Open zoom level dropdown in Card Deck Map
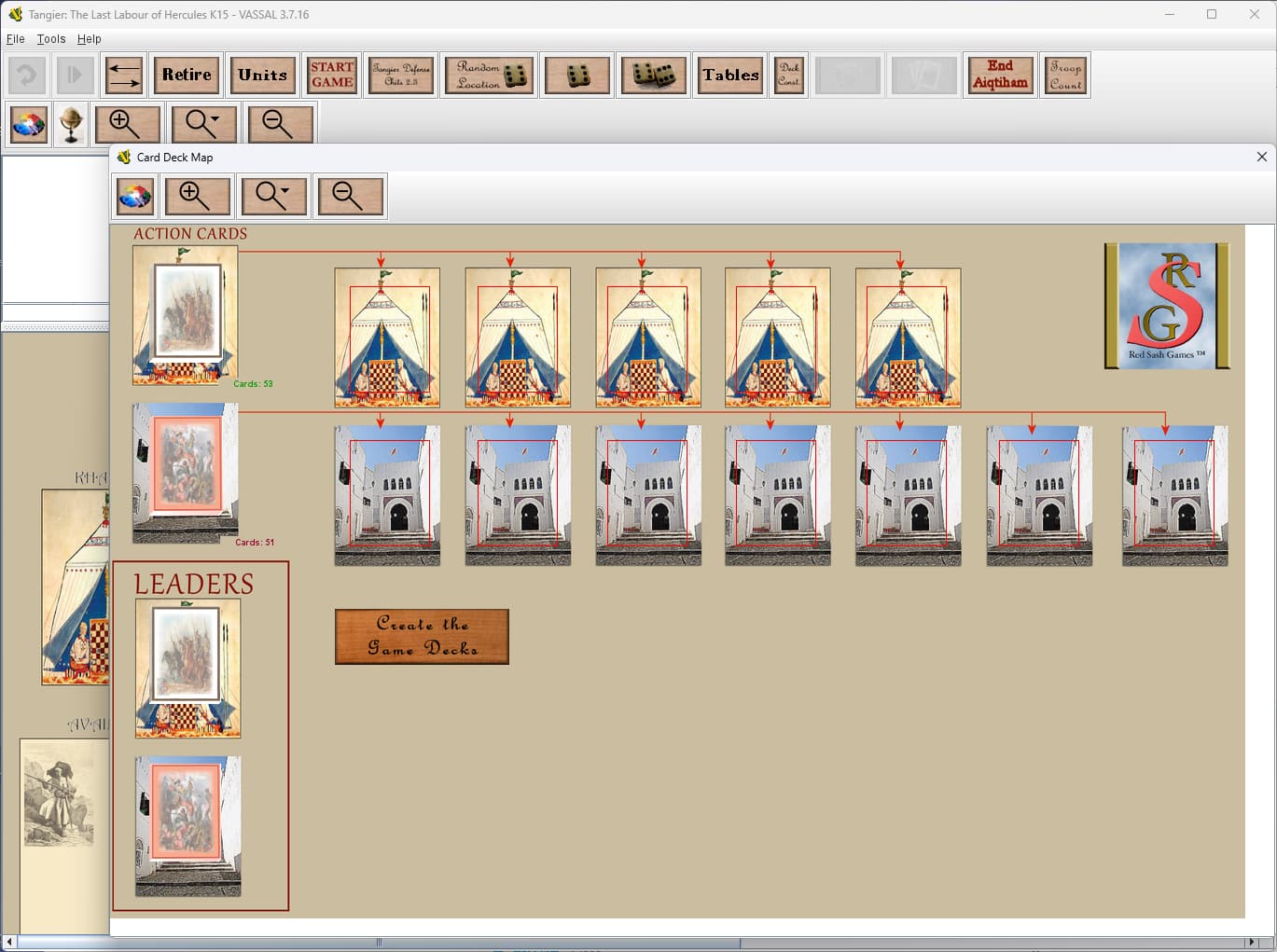Viewport: 1277px width, 952px height. [x=273, y=197]
